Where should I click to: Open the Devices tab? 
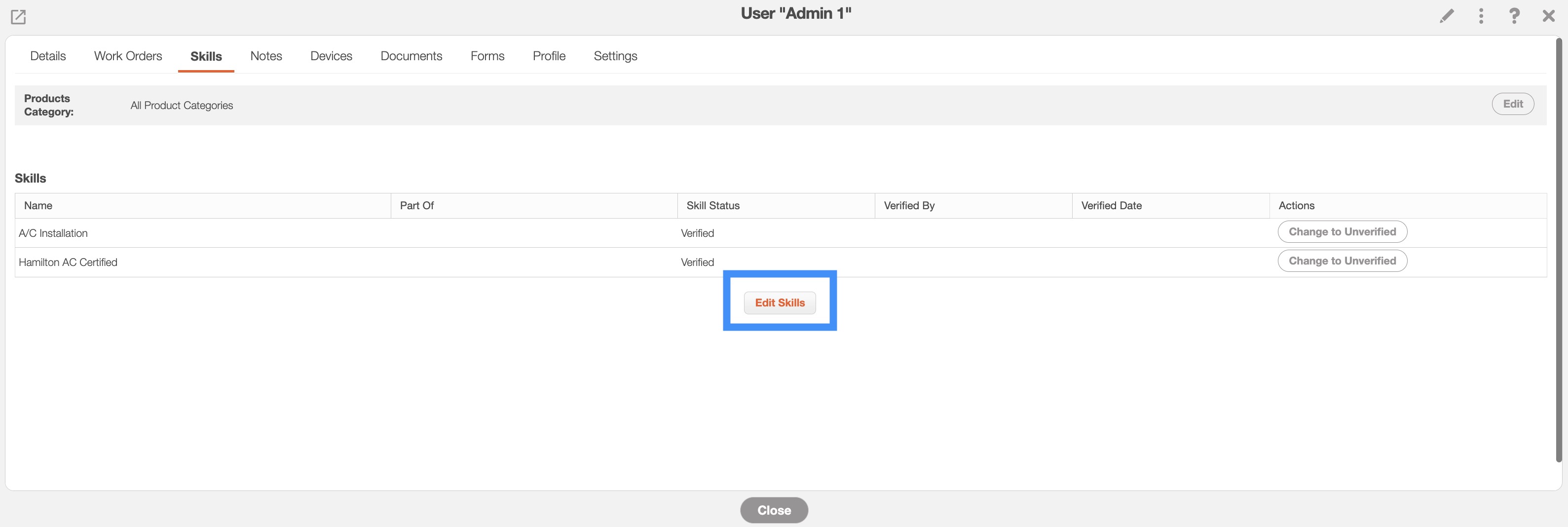[331, 56]
